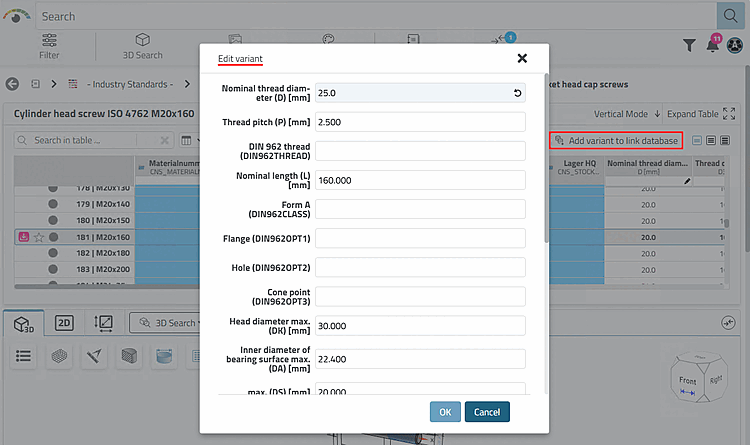Screen dimensions: 750x445
Task: Select row 180 | M20x150
Action: coord(103,221)
